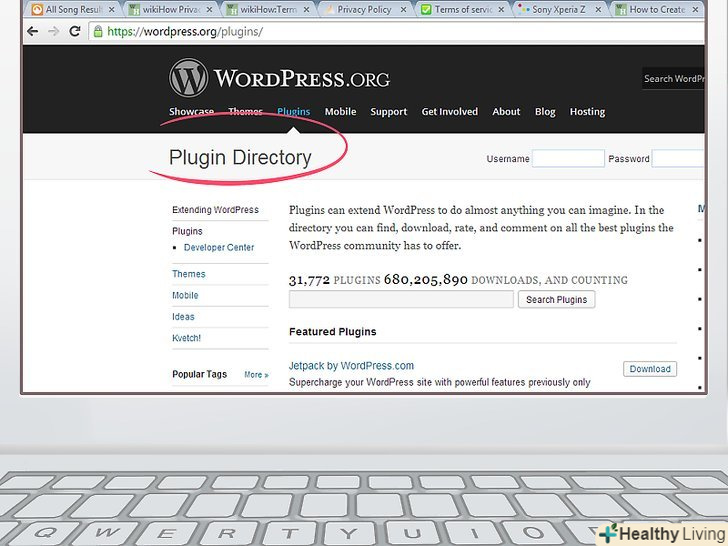Click the address bar URL
The image size is (728, 546).
pos(185,32)
